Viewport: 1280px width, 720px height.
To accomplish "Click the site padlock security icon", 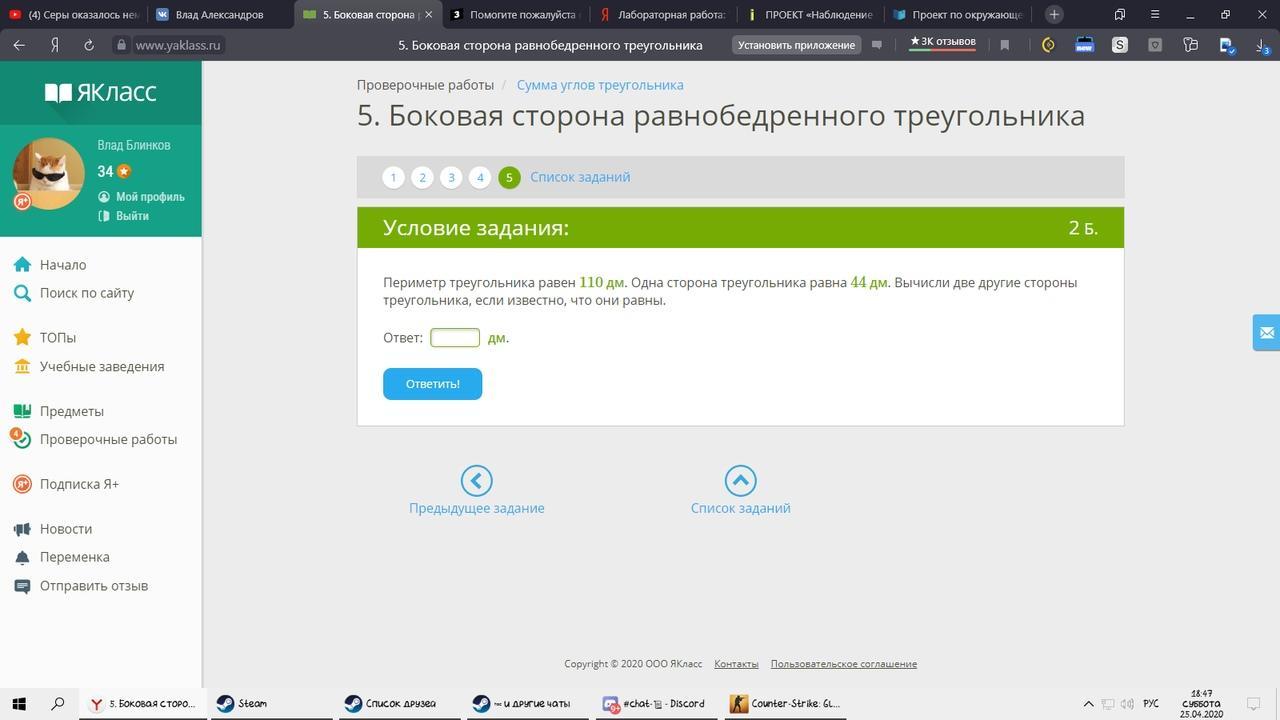I will pos(121,45).
